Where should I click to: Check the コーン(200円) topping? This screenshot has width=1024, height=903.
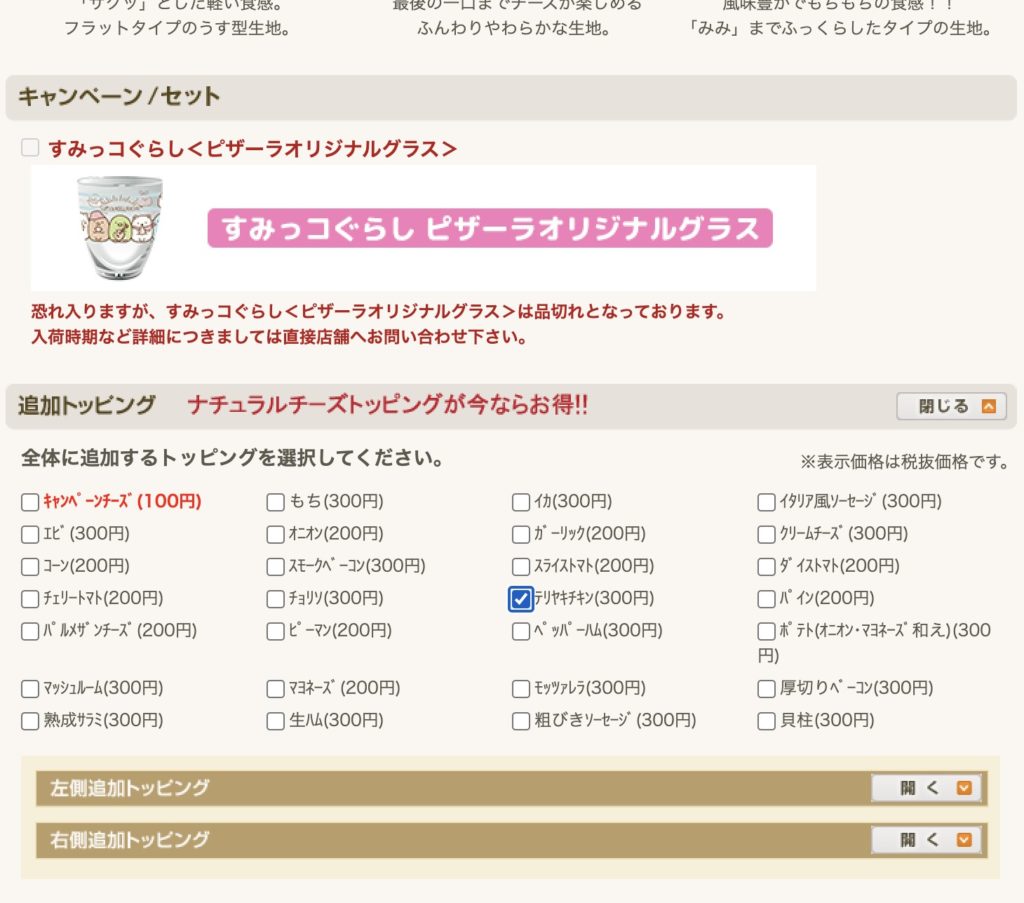point(30,567)
